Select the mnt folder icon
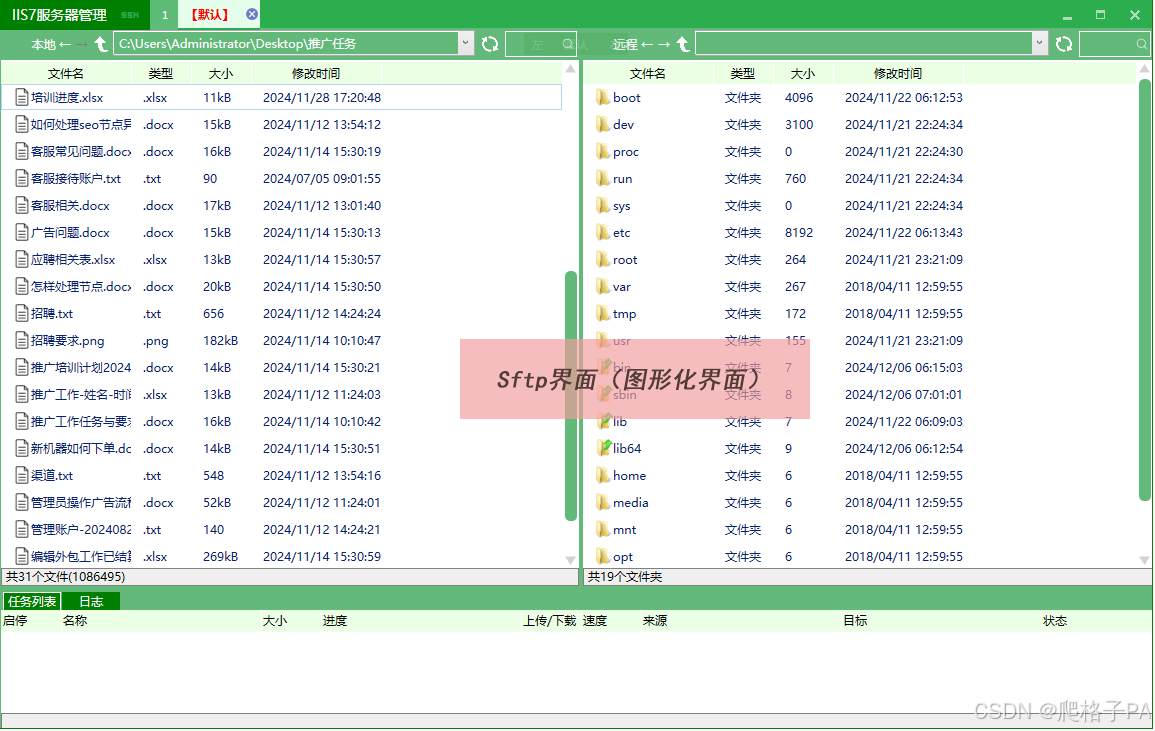 click(x=603, y=529)
